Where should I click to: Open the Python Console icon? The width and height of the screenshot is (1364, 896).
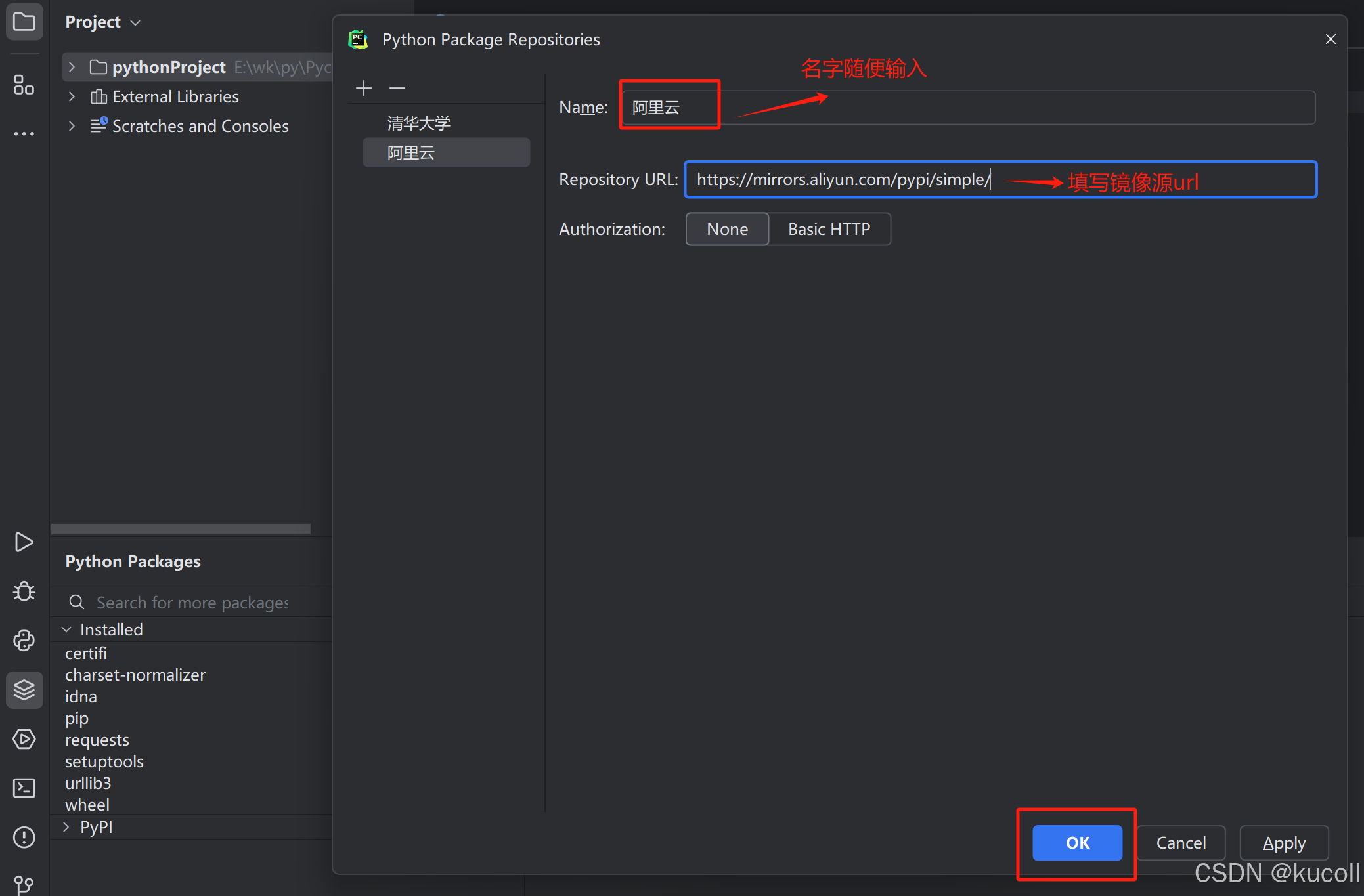coord(24,641)
